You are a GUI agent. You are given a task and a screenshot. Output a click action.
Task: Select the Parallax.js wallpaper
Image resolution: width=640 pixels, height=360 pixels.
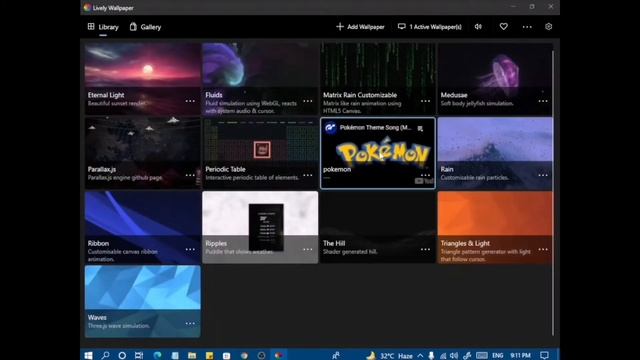point(142,153)
